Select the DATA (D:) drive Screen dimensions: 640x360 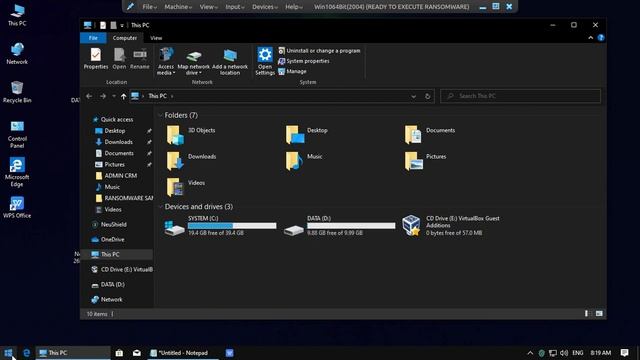coord(339,226)
